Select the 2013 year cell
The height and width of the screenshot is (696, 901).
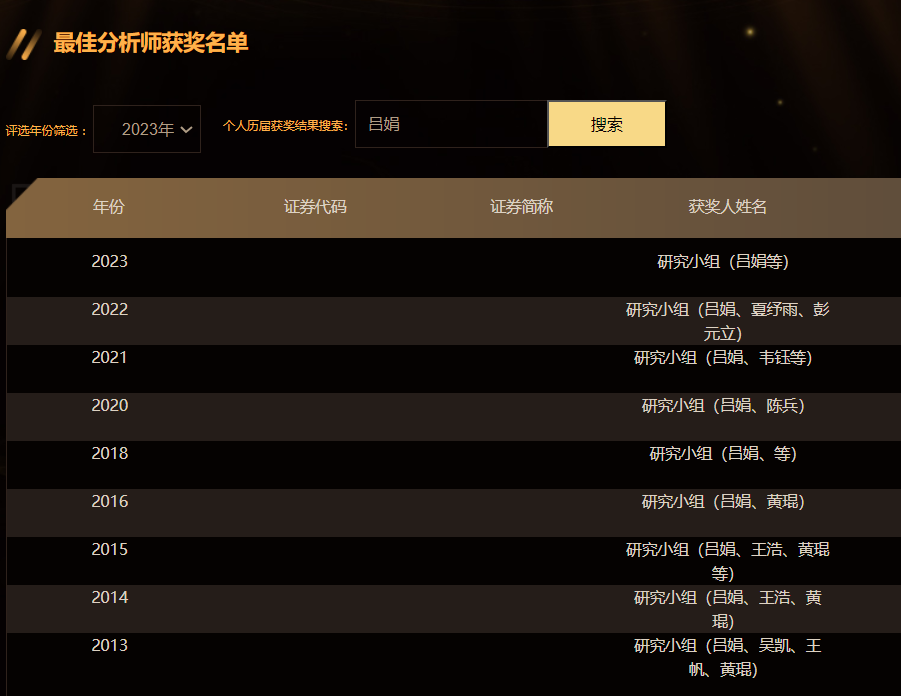click(x=109, y=645)
